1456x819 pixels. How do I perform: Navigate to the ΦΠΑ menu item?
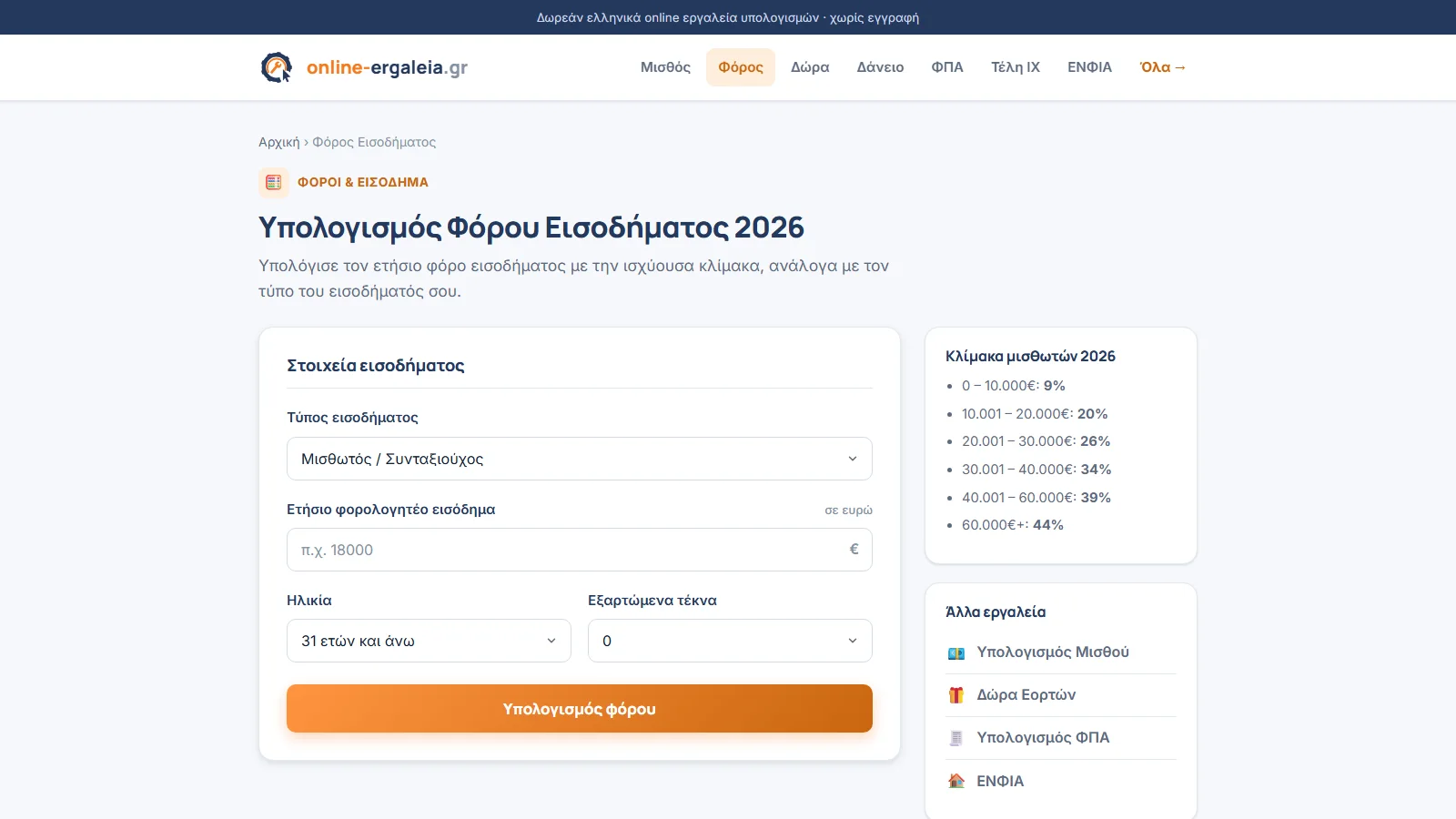[x=947, y=67]
